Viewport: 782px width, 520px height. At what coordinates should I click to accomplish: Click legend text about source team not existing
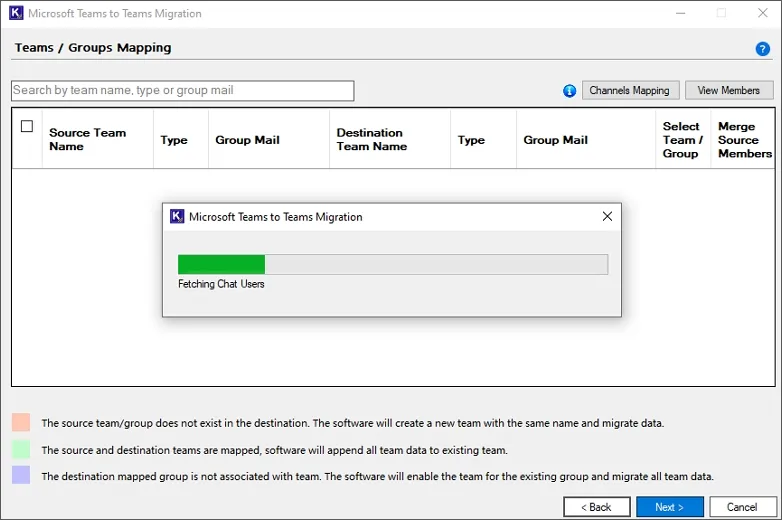coord(353,423)
